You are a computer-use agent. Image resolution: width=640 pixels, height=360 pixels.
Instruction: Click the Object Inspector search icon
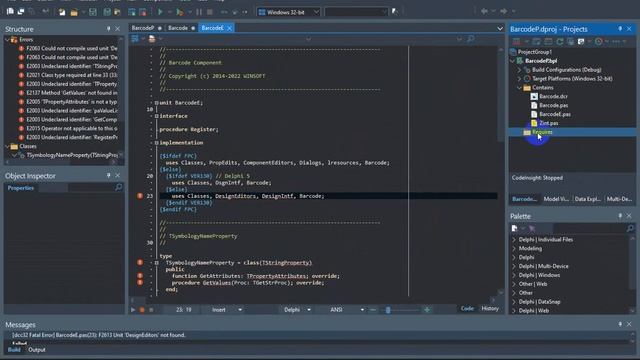click(119, 187)
